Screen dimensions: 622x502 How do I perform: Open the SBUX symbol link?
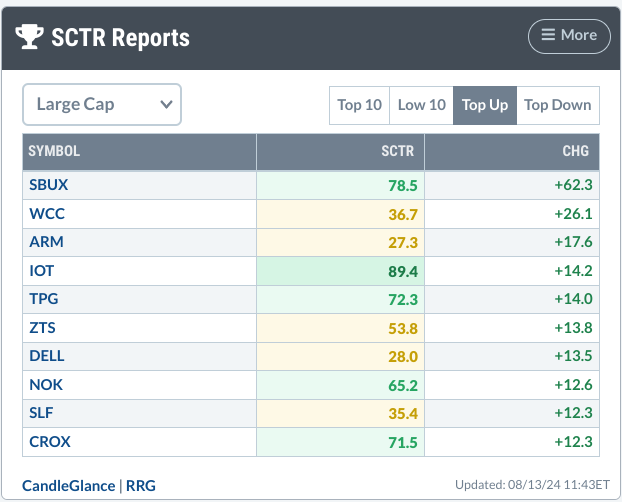click(49, 185)
